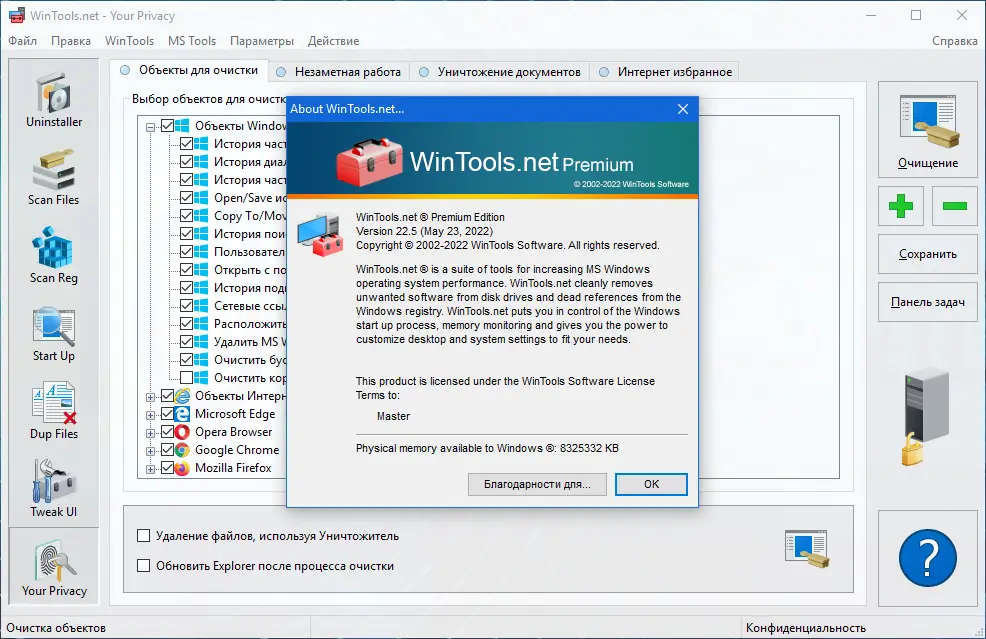Open the Параметры menu
Screen dimensions: 986x639
tap(262, 41)
